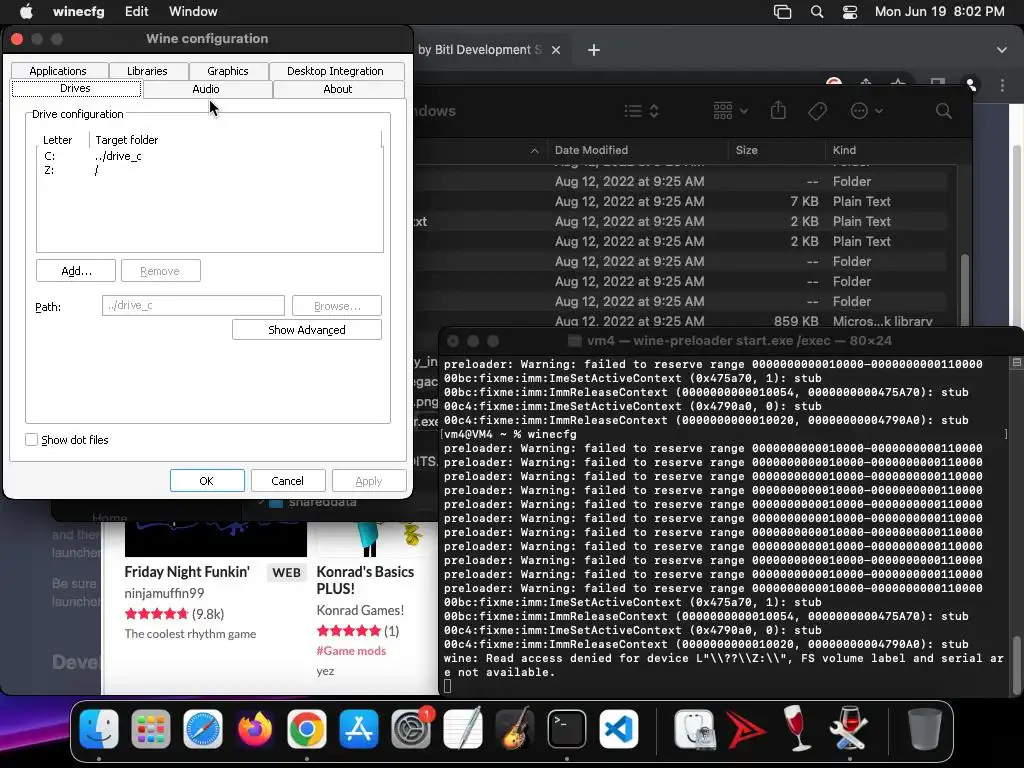Open the Edit menu
Image resolution: width=1024 pixels, height=768 pixels.
pos(136,11)
